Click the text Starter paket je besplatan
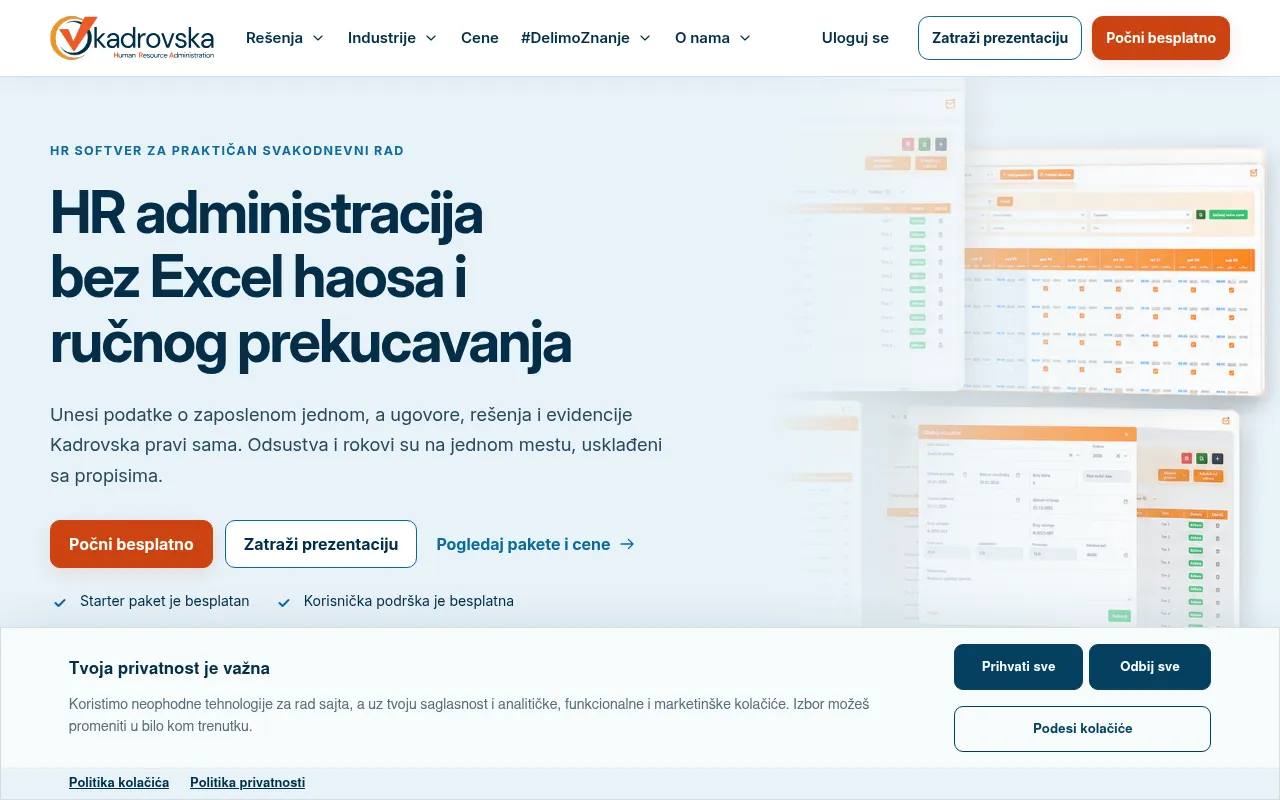This screenshot has height=800, width=1280. (x=165, y=601)
